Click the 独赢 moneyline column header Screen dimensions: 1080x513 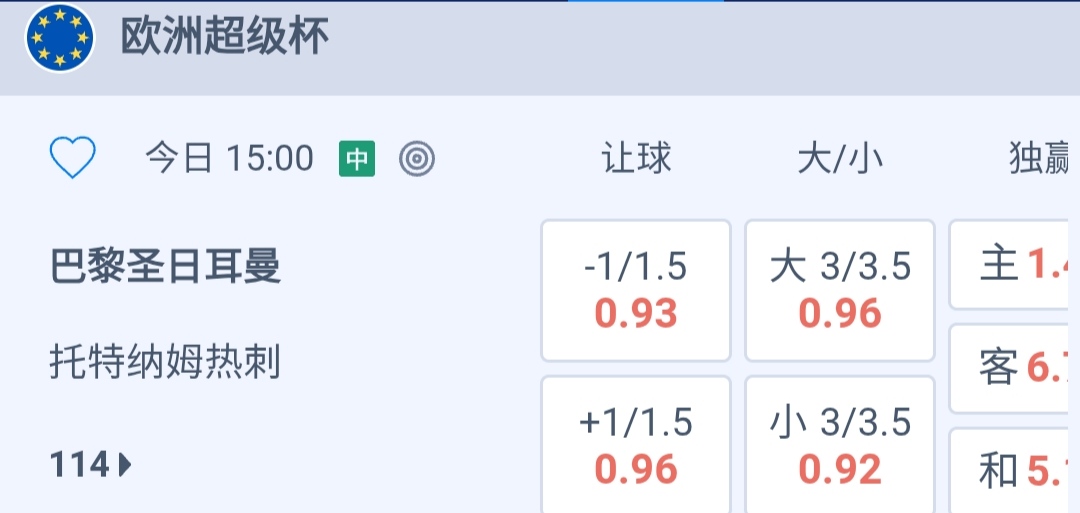tap(1038, 159)
